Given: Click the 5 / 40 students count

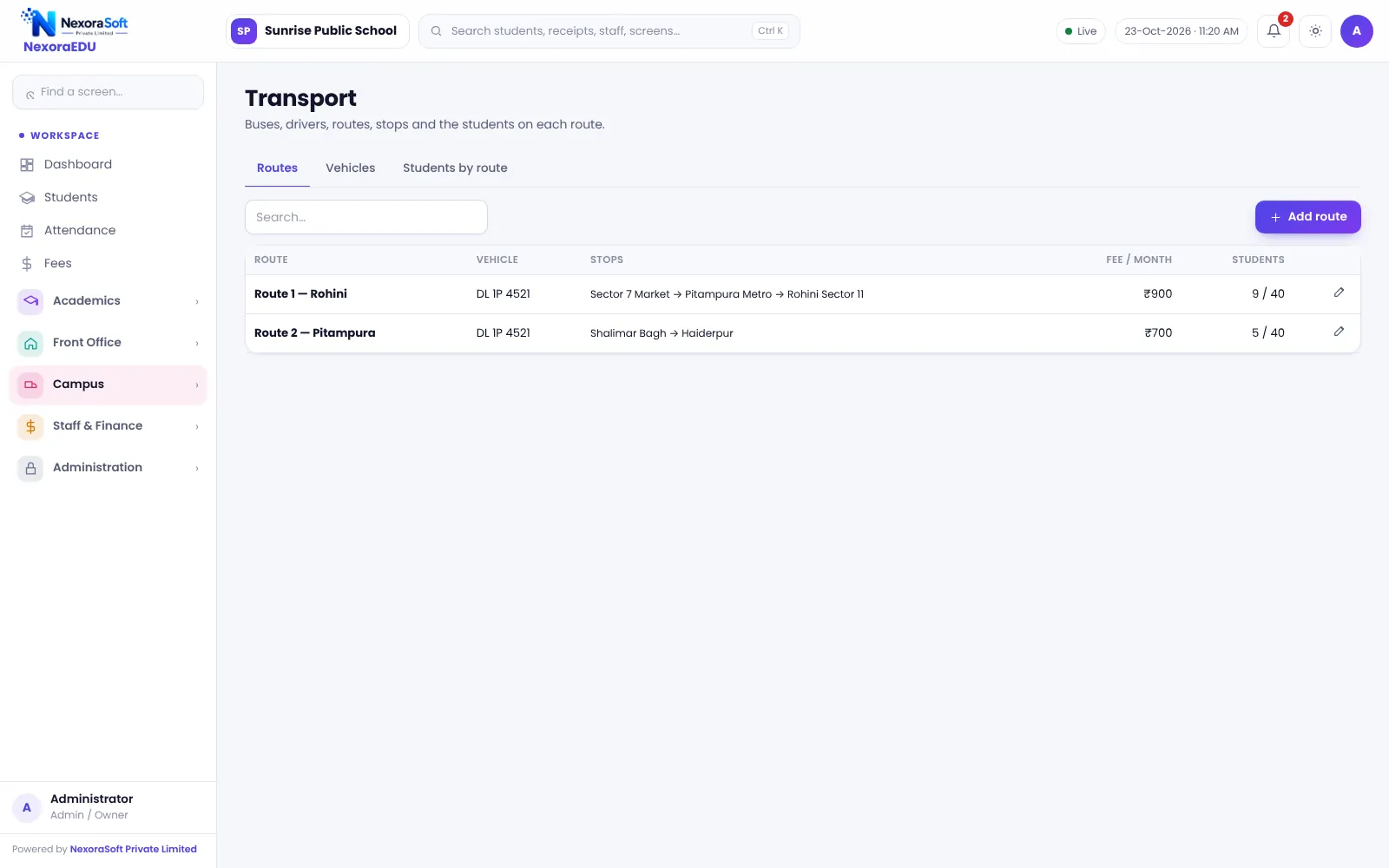Looking at the screenshot, I should coord(1267,333).
